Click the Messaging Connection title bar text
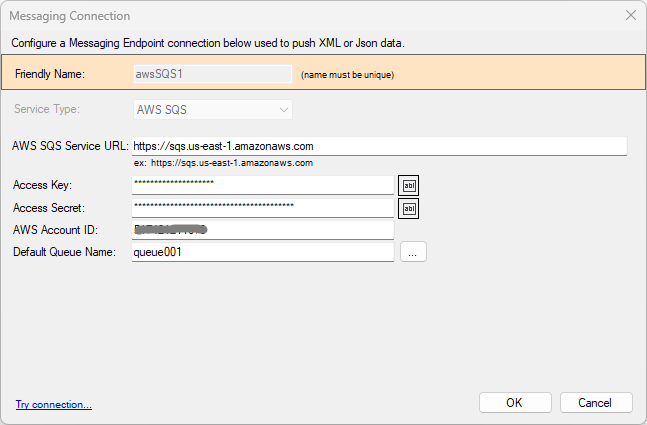Viewport: 647px width, 425px height. click(x=70, y=16)
